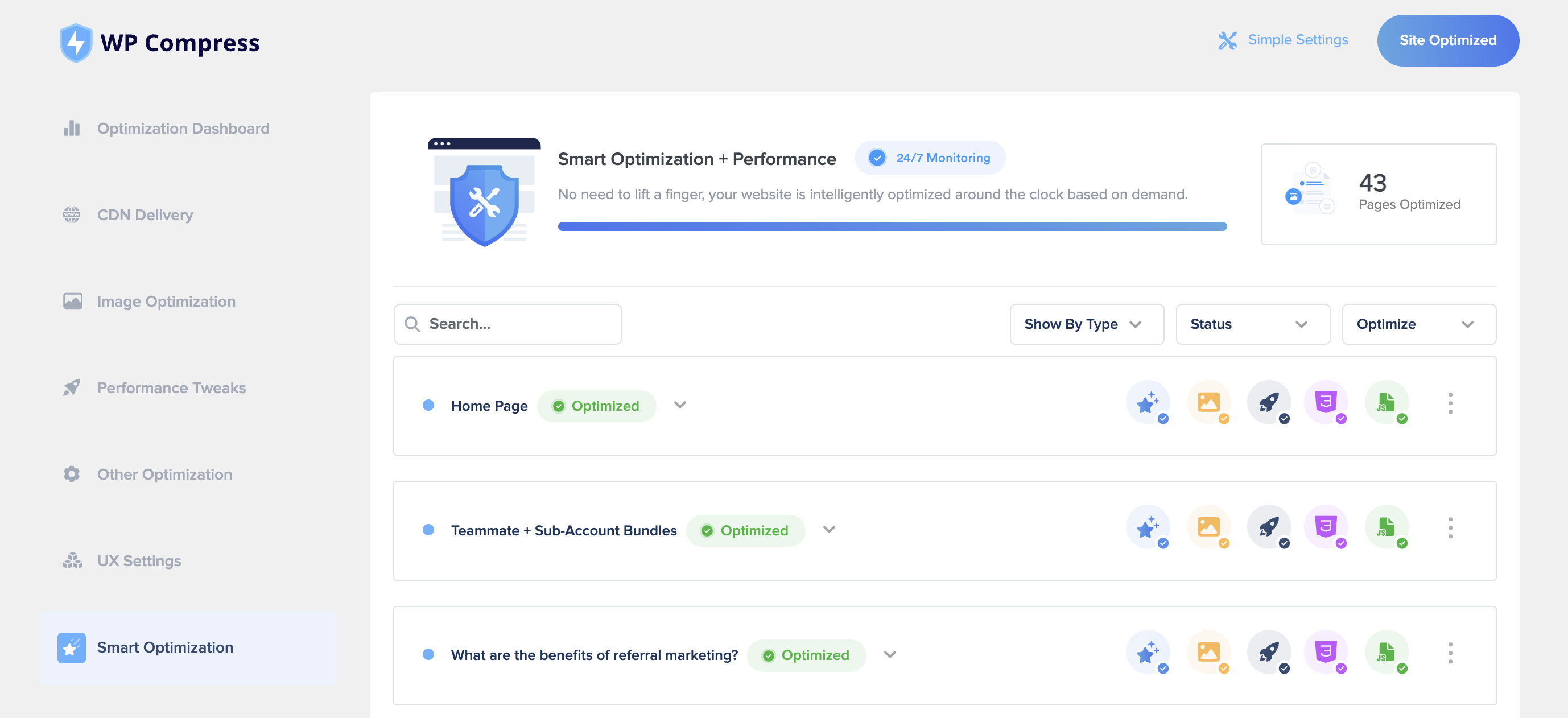1568x718 pixels.
Task: Expand the Home Page row chevron
Action: [680, 405]
